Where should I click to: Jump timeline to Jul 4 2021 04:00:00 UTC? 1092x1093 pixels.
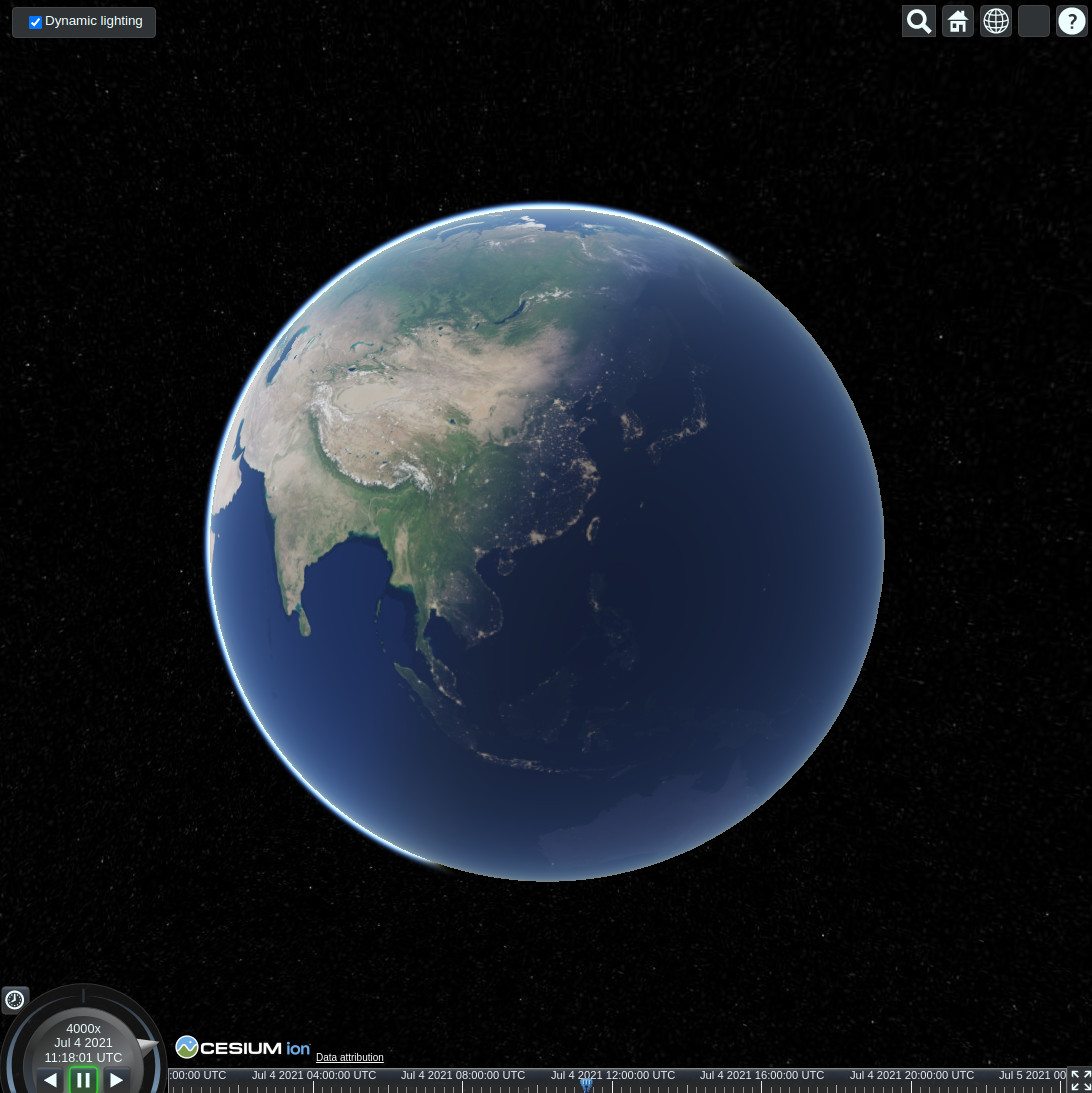[x=314, y=1075]
